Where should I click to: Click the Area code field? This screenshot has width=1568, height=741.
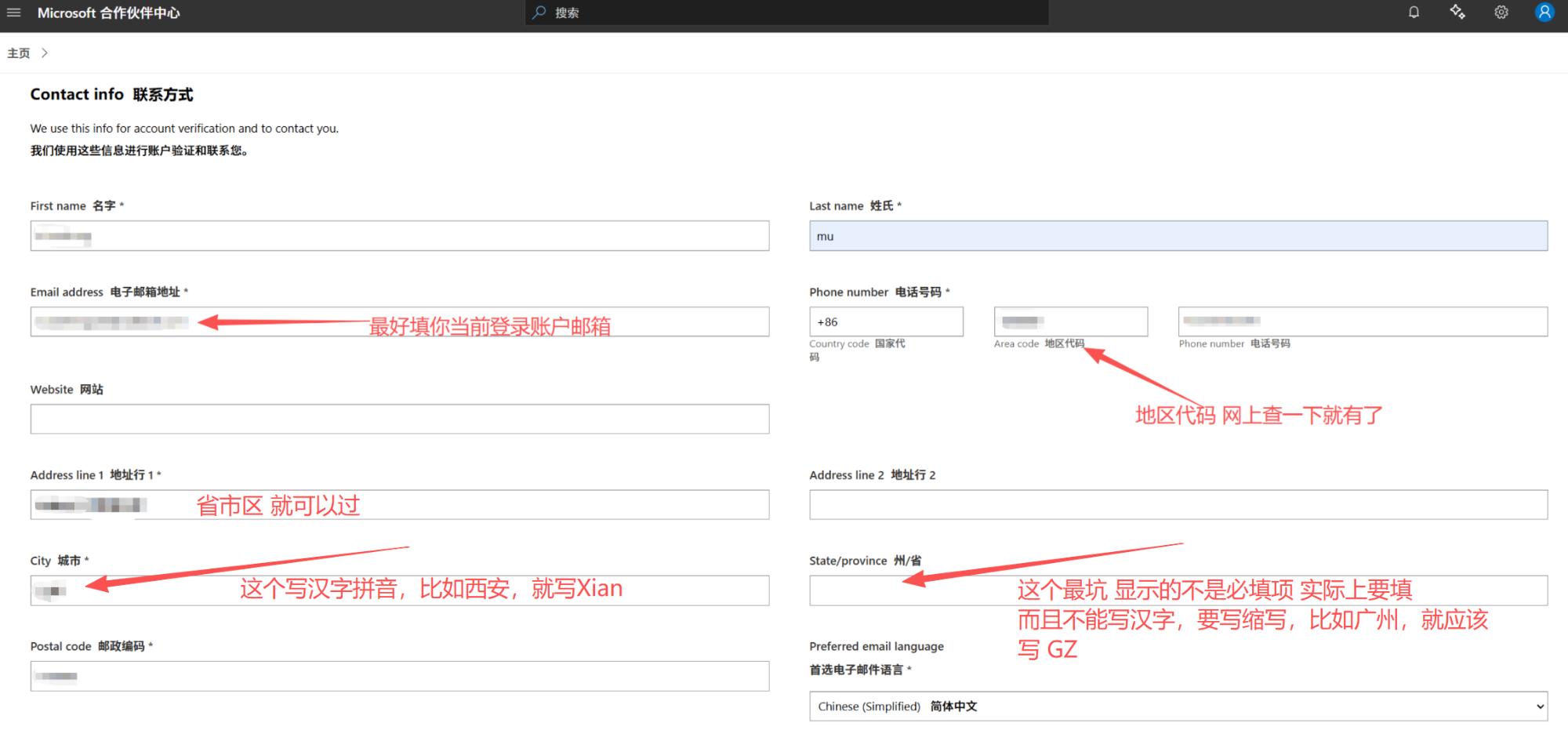pyautogui.click(x=1071, y=321)
